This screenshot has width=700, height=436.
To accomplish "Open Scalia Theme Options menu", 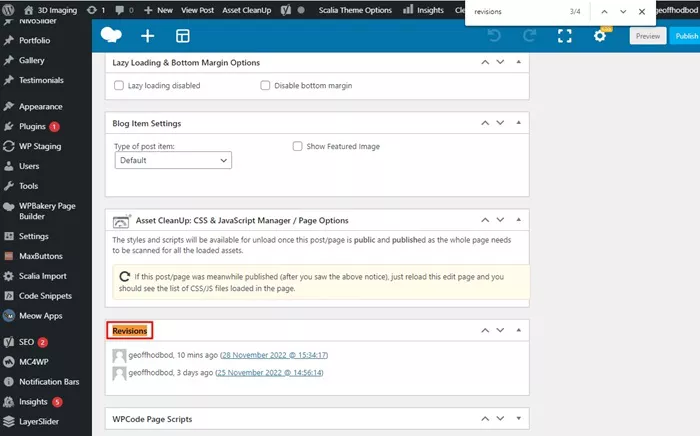I will (355, 10).
